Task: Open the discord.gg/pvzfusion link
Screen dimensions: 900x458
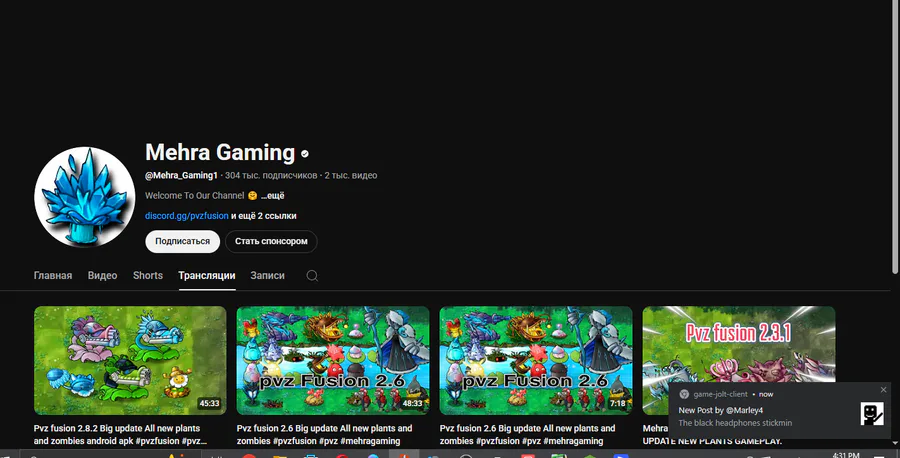Action: [187, 216]
